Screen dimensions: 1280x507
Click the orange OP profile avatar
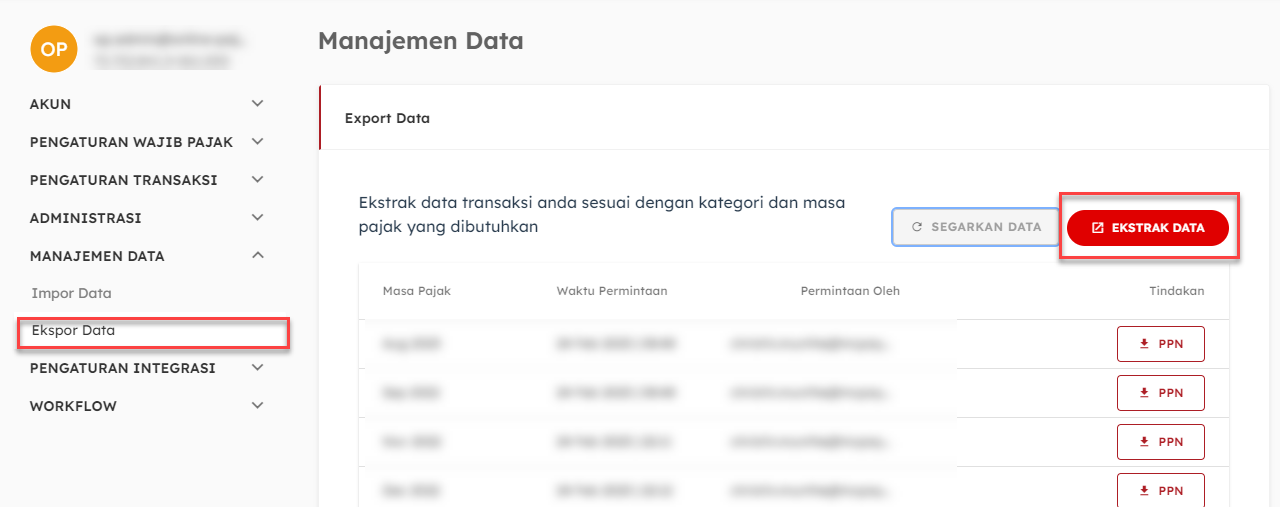(x=54, y=49)
